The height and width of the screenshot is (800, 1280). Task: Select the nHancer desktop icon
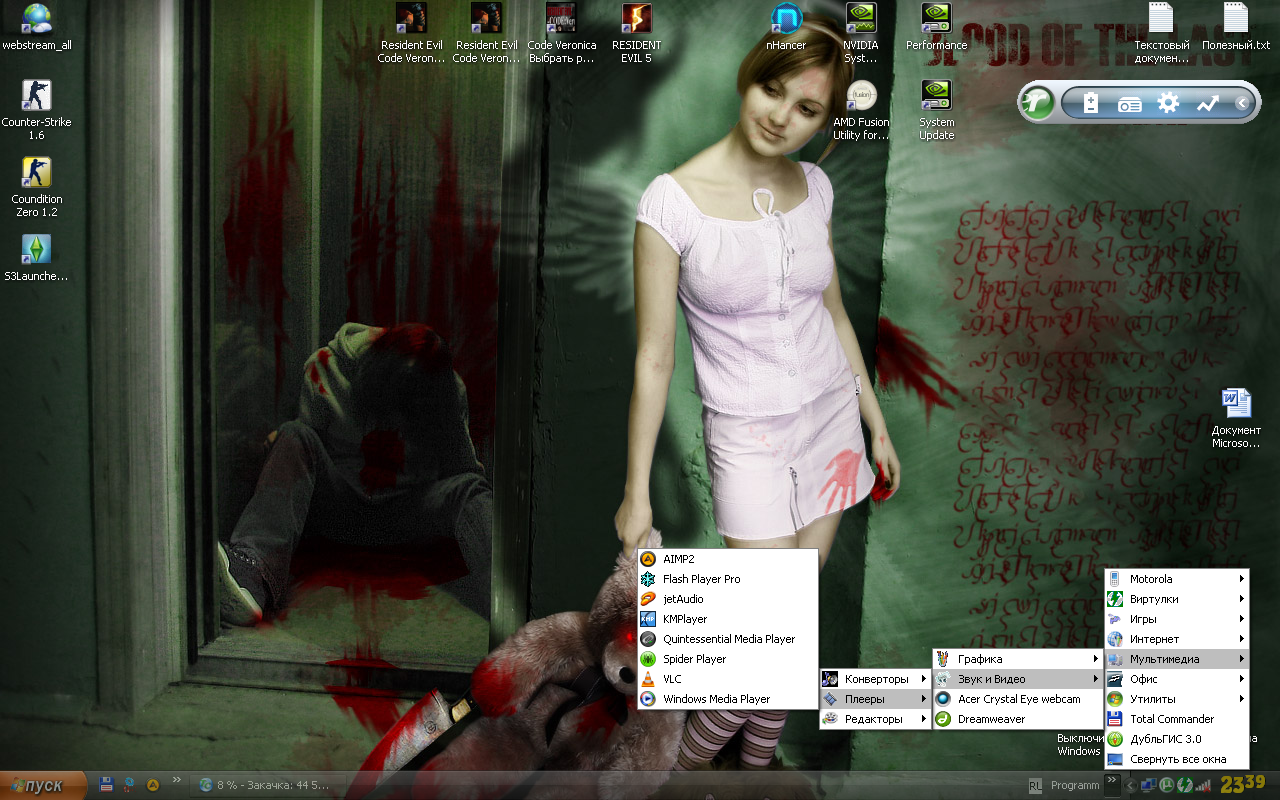coord(786,27)
